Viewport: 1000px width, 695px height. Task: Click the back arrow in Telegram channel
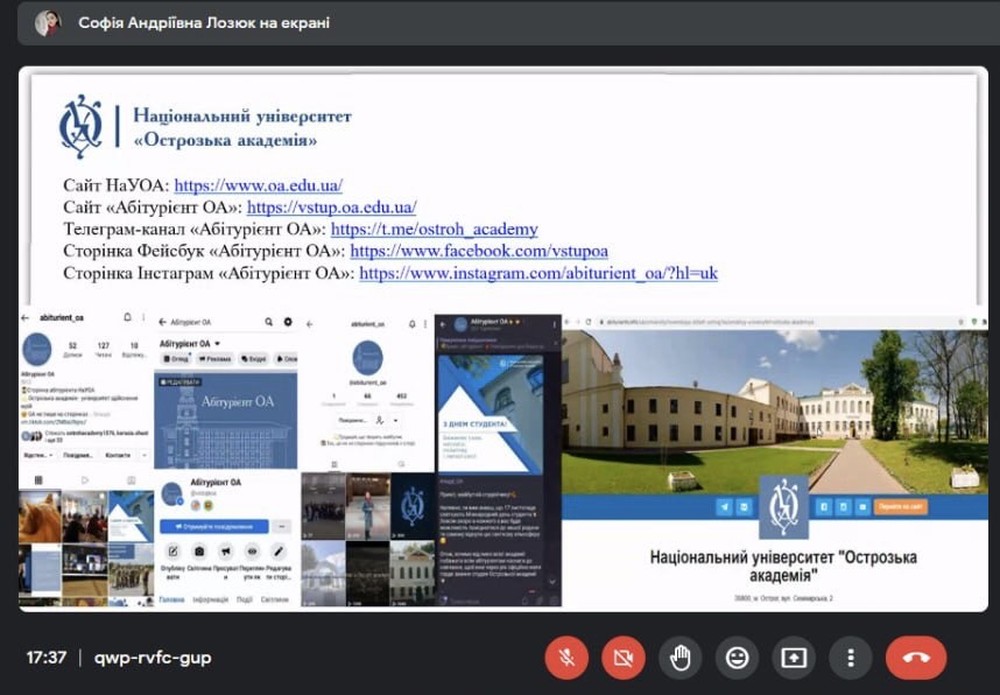tap(443, 325)
